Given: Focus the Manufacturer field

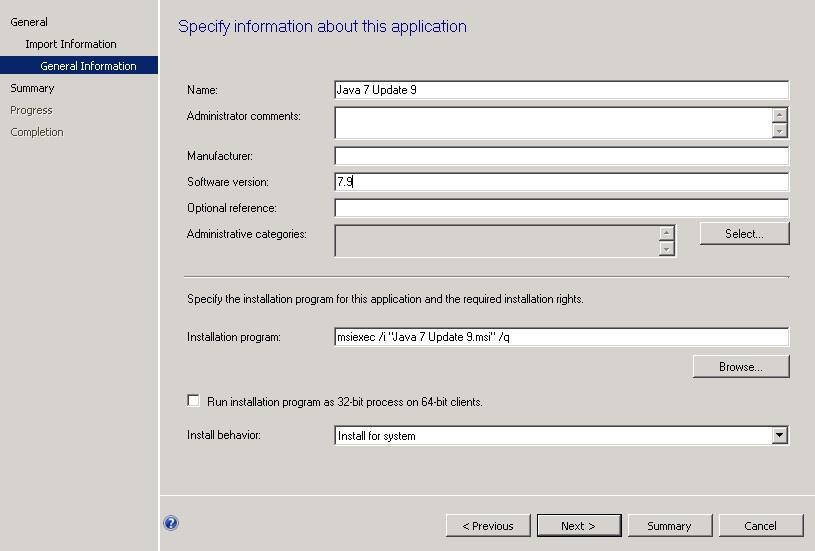Looking at the screenshot, I should (561, 156).
